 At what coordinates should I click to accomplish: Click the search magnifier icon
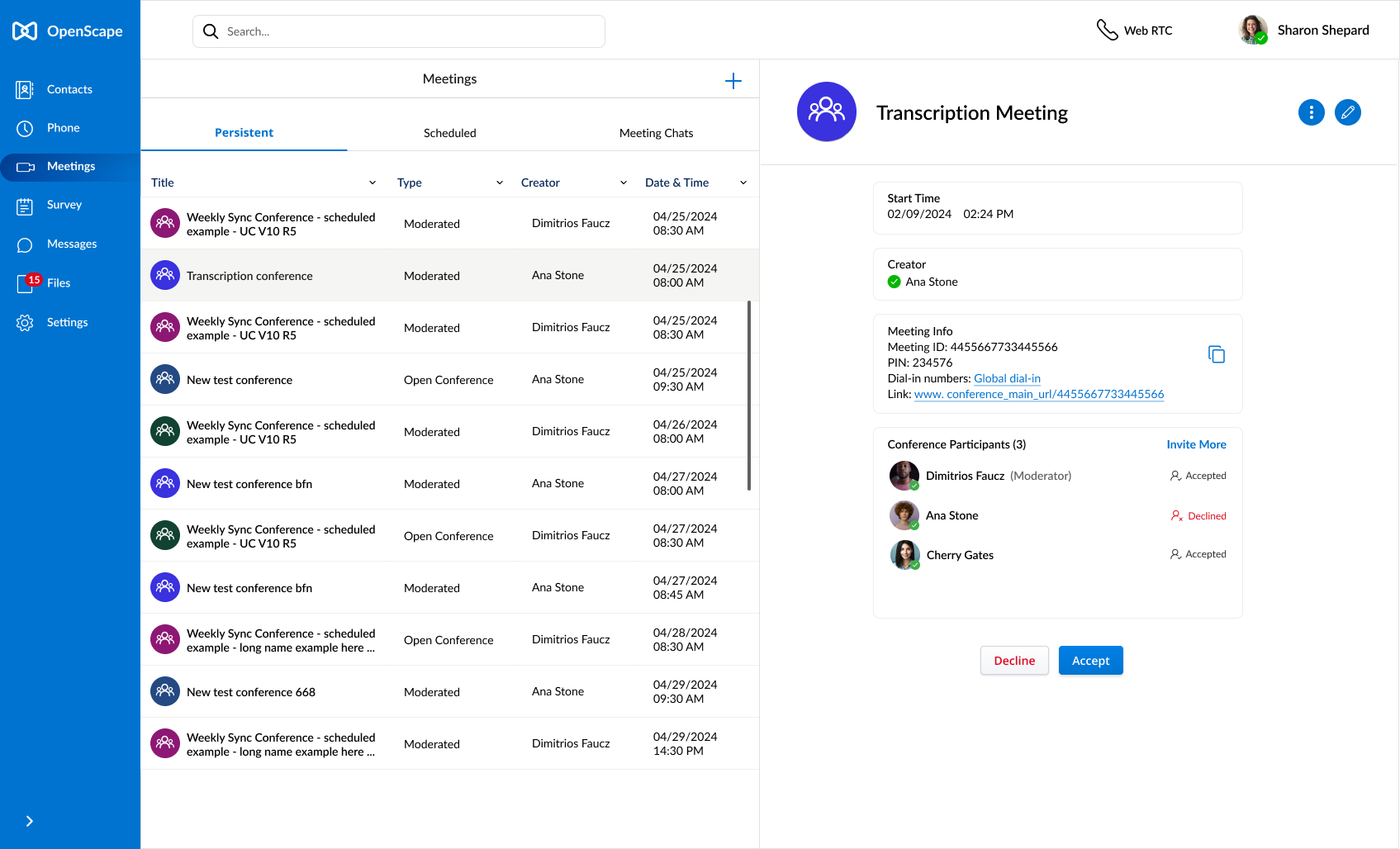click(211, 31)
